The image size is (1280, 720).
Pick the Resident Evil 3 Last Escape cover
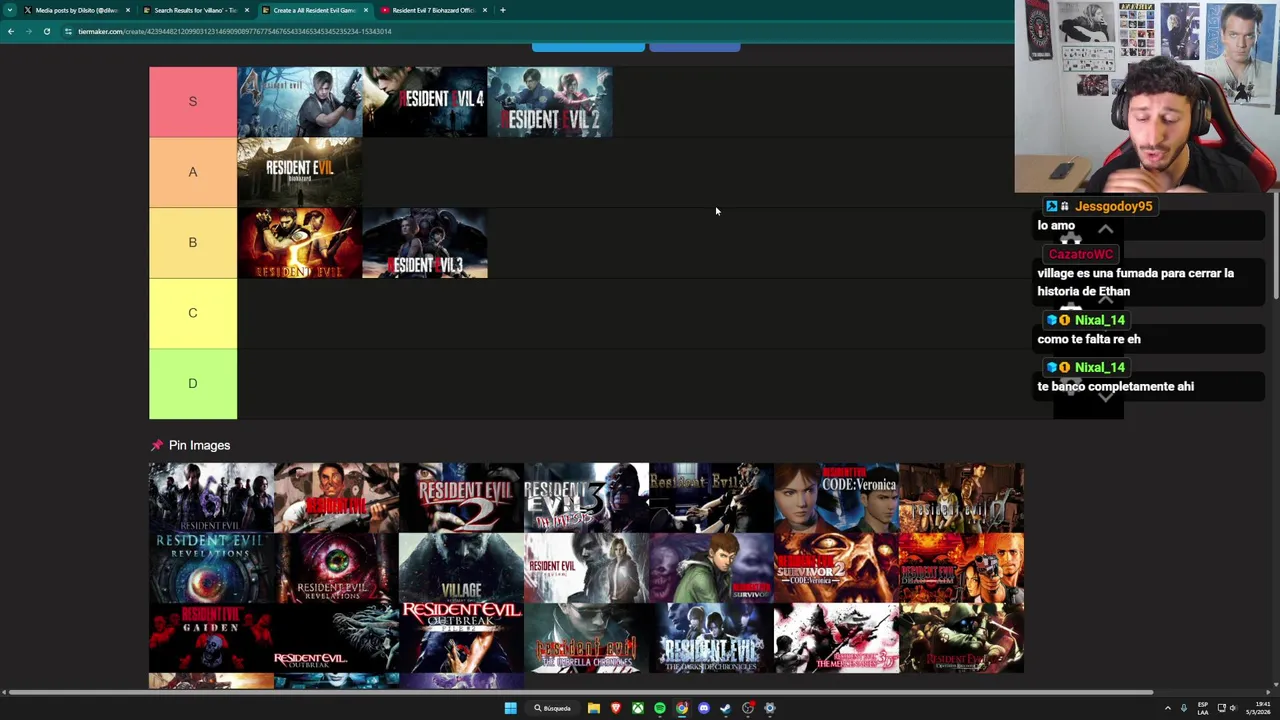(x=586, y=497)
